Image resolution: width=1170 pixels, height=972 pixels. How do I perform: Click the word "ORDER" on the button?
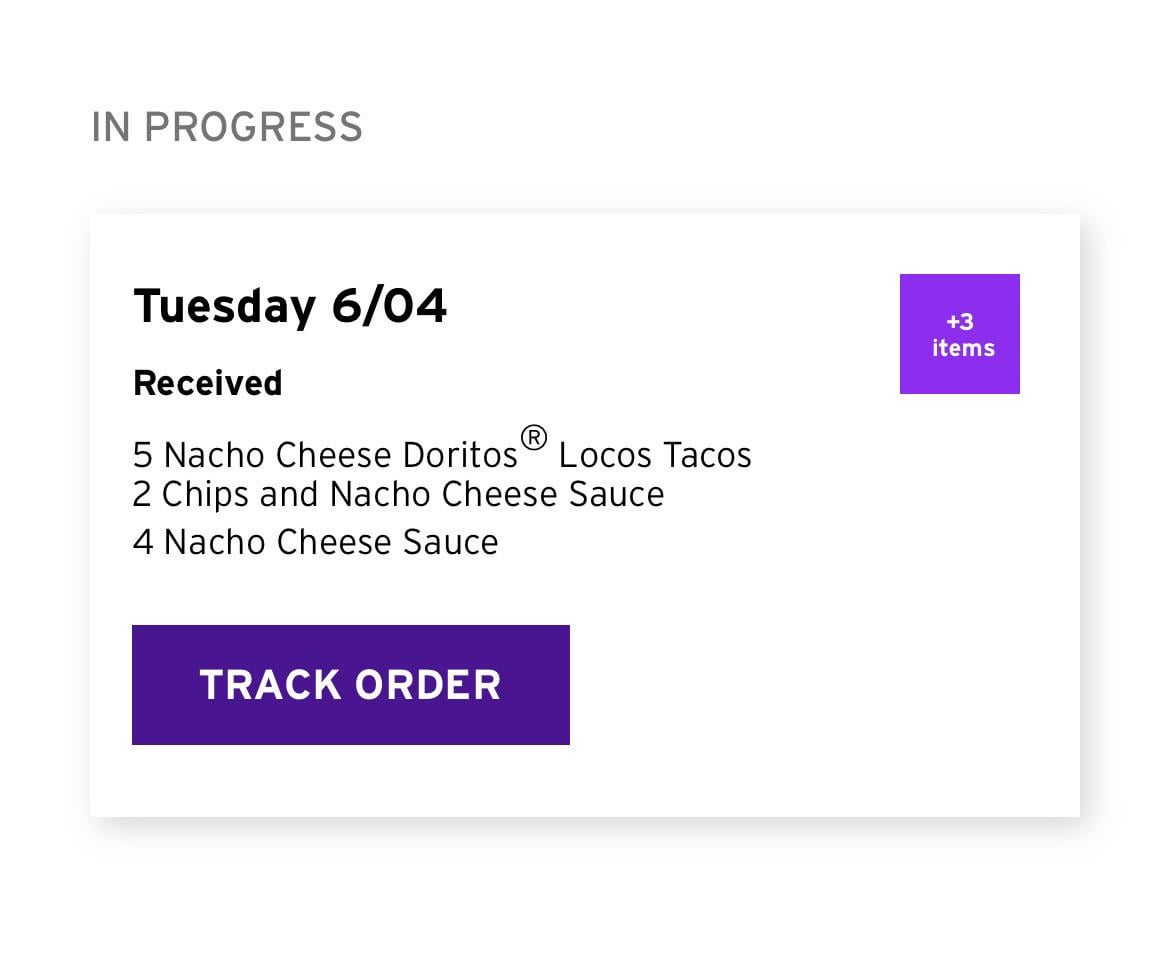pos(428,685)
